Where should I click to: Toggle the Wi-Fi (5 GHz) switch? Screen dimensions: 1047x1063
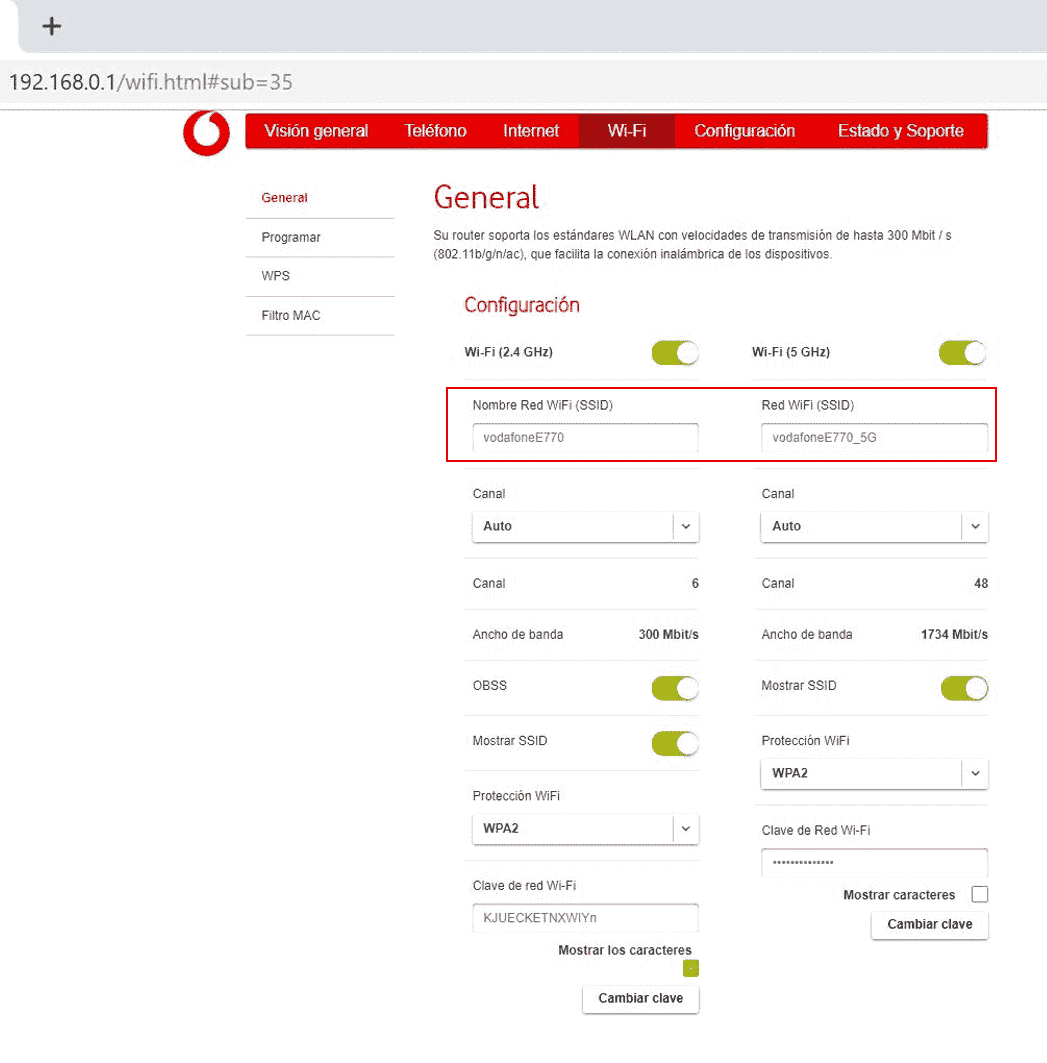pos(962,352)
